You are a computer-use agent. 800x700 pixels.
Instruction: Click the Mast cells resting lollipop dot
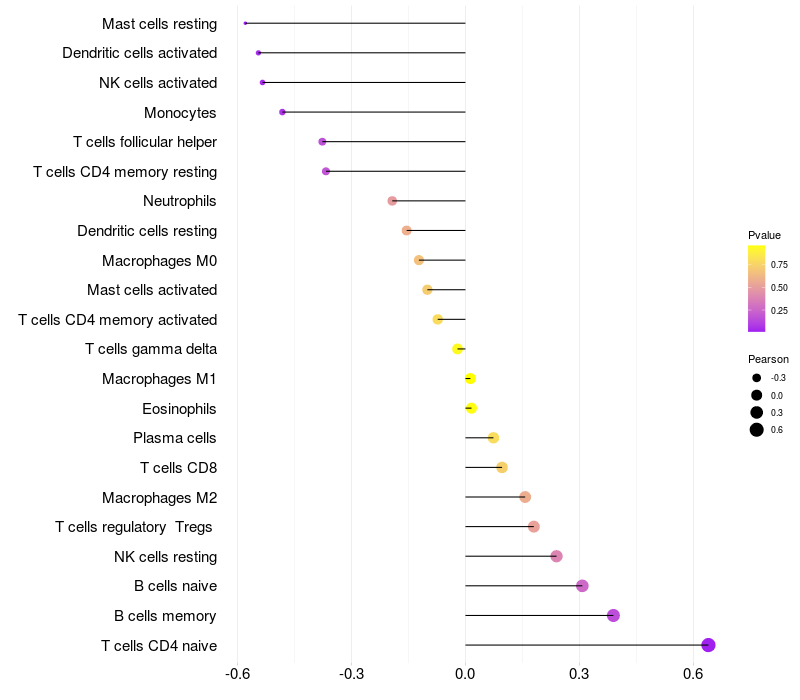coord(245,23)
